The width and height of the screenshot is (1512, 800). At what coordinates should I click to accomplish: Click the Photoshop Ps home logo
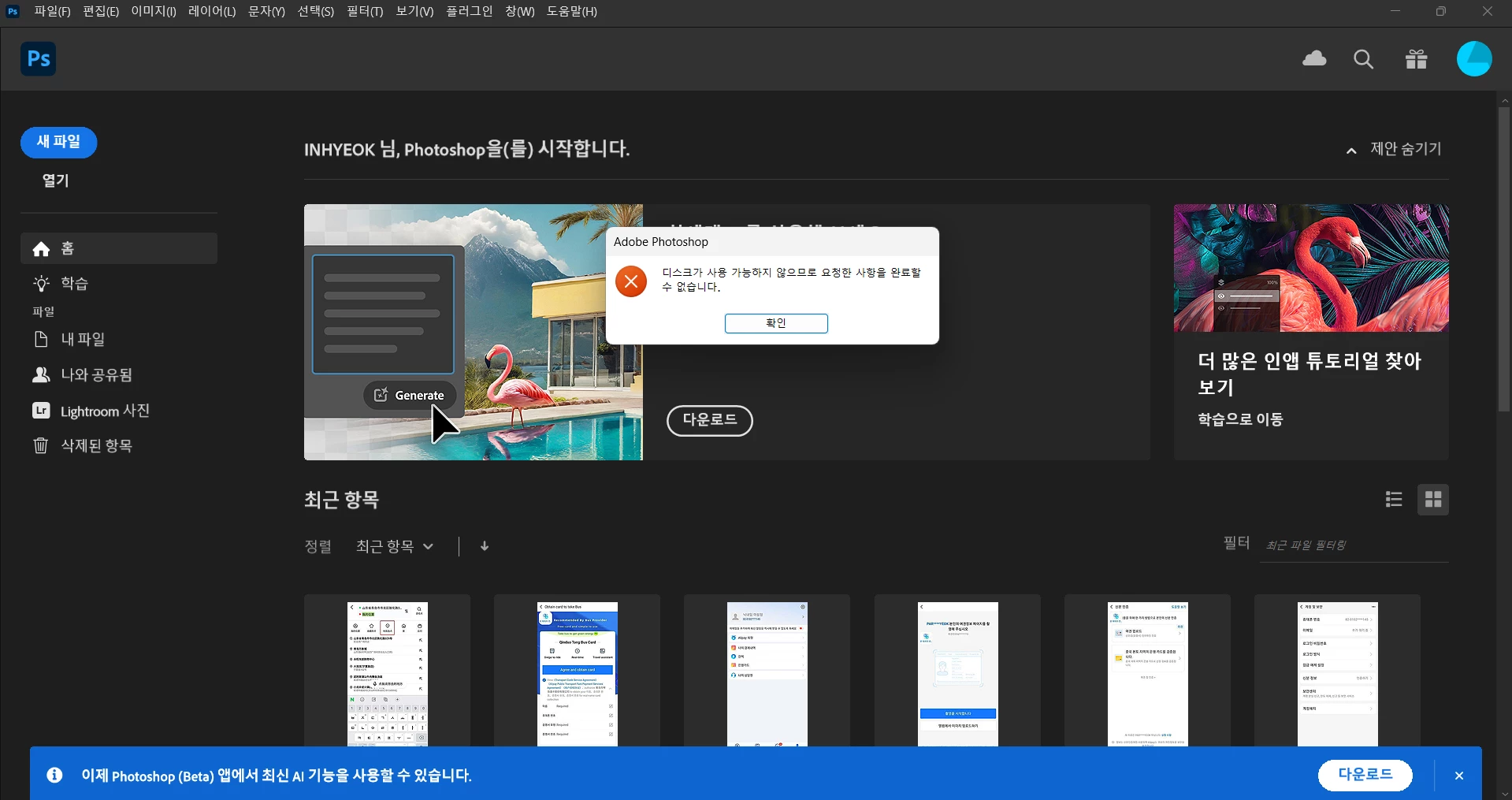pyautogui.click(x=38, y=58)
